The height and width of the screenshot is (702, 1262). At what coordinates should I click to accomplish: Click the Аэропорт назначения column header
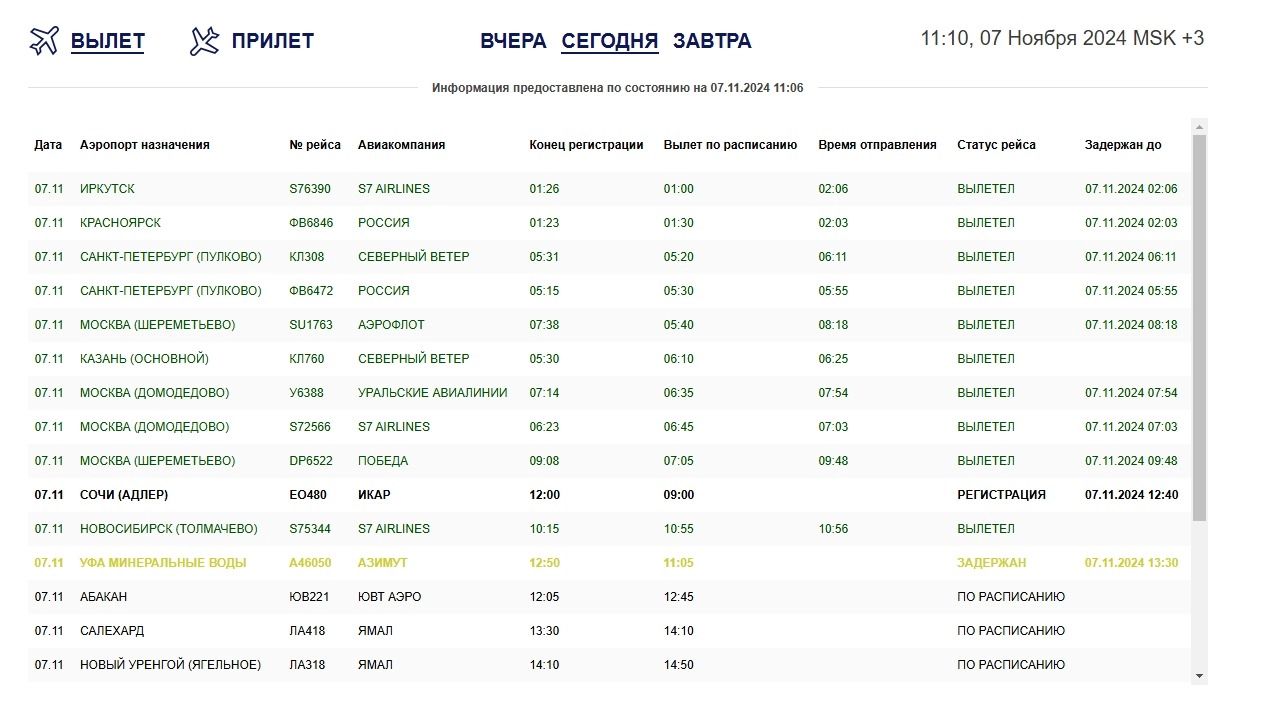pyautogui.click(x=145, y=145)
